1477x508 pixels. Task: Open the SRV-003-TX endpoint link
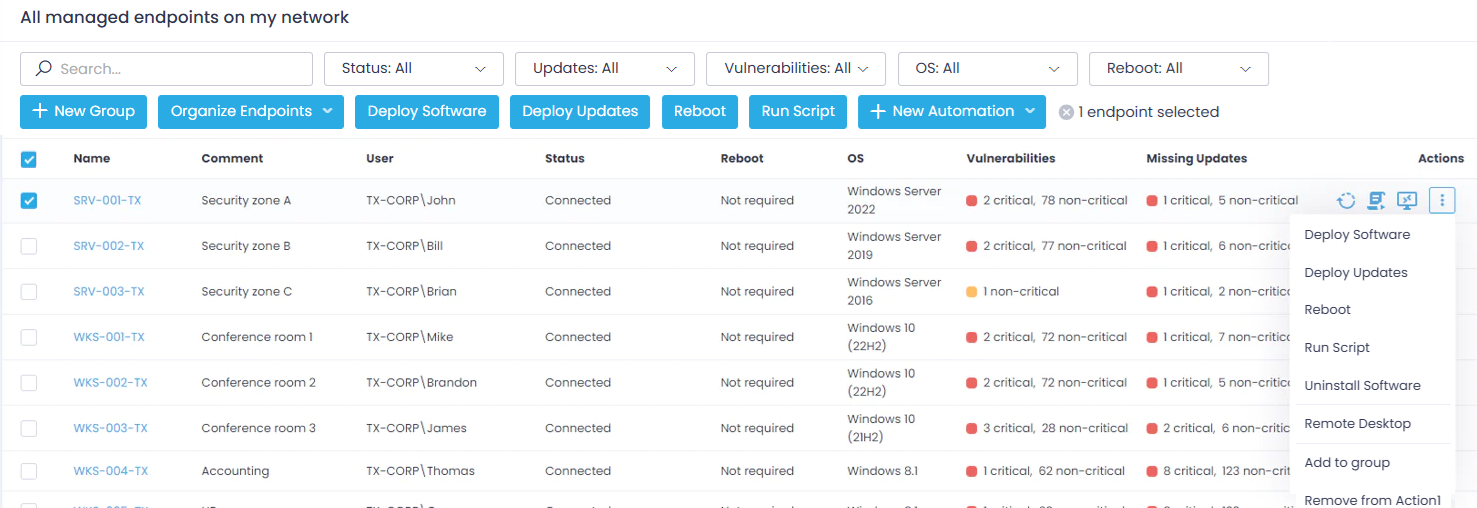pos(109,292)
